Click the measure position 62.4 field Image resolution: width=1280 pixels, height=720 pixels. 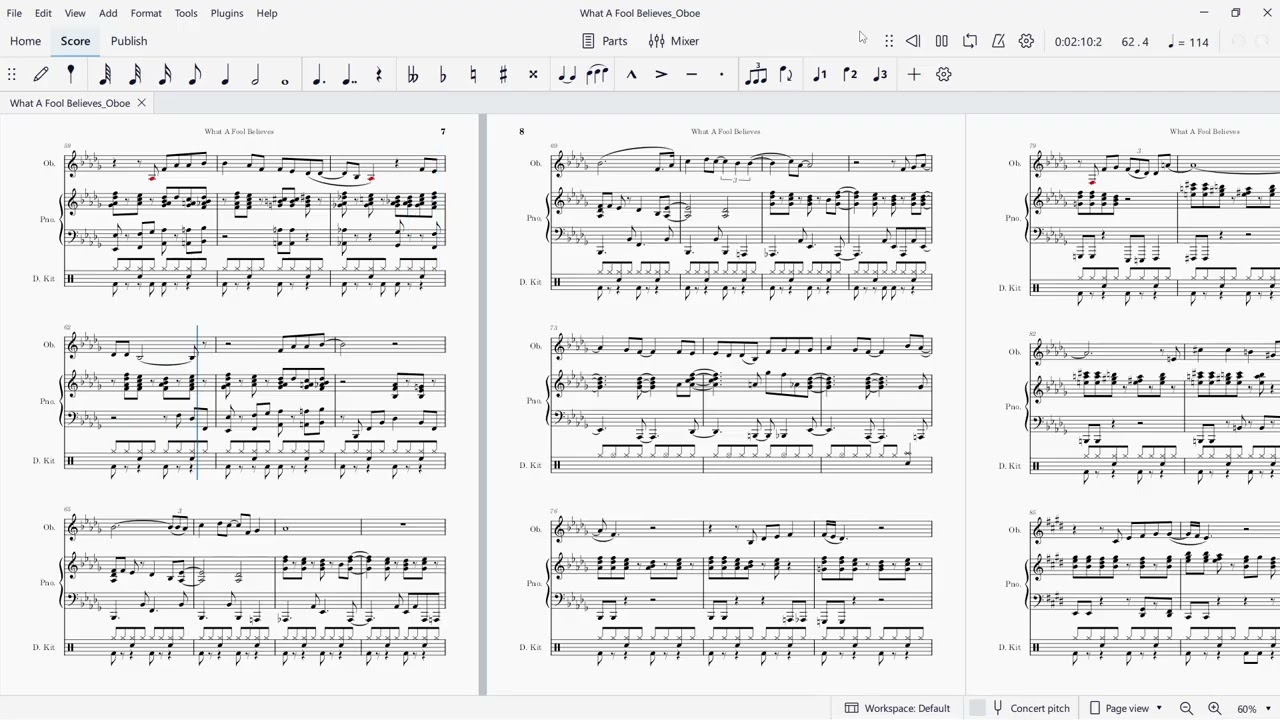1135,42
